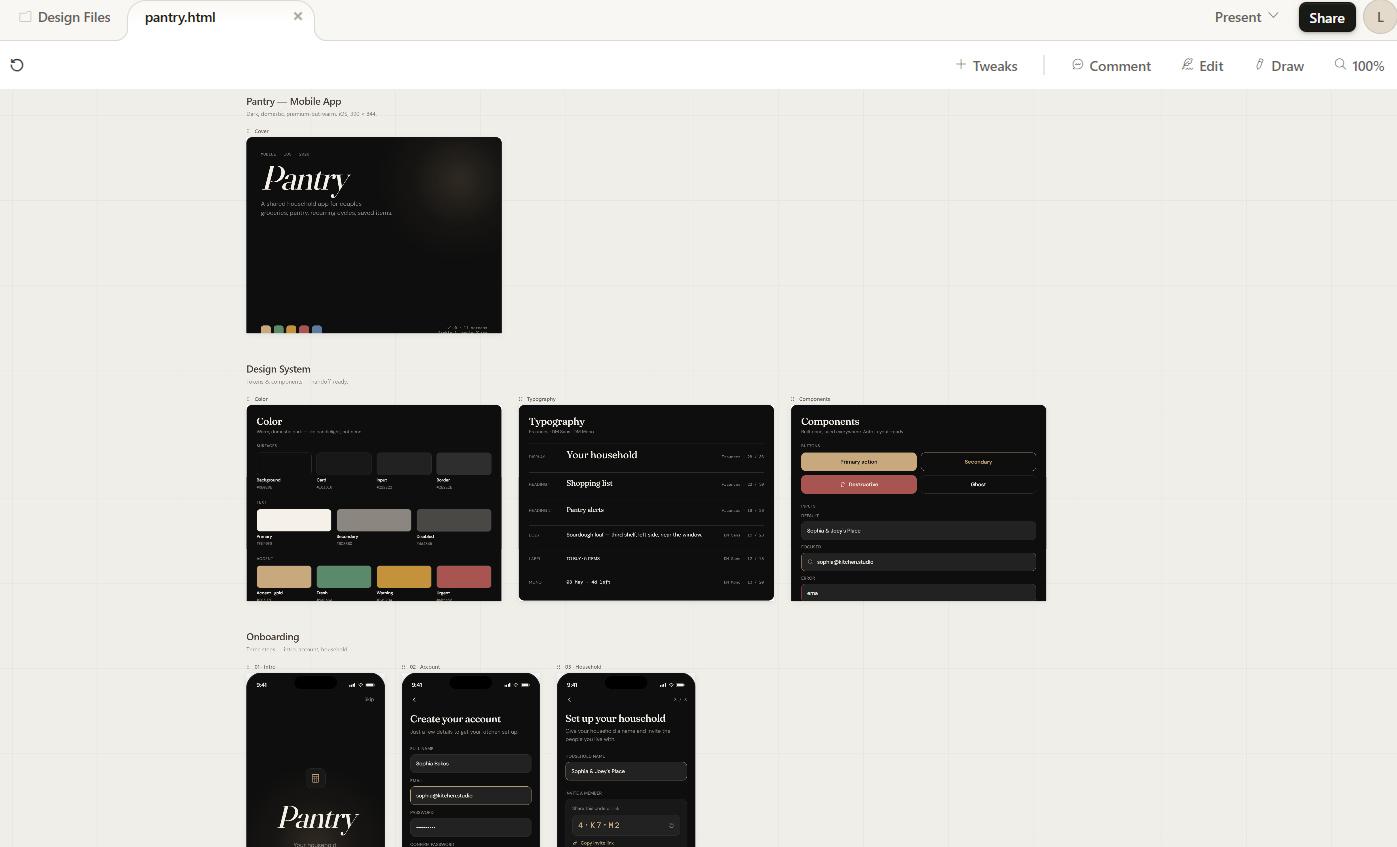Viewport: 1397px width, 847px height.
Task: Click the focused email input in Components
Action: (918, 562)
